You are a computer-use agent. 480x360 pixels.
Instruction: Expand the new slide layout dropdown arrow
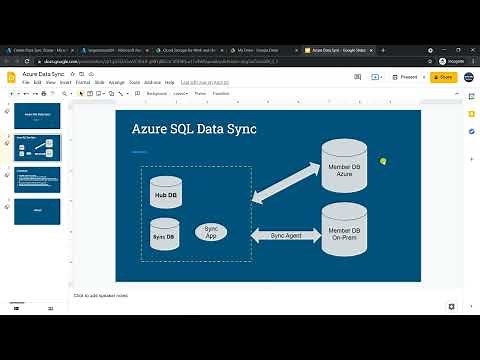click(x=19, y=94)
